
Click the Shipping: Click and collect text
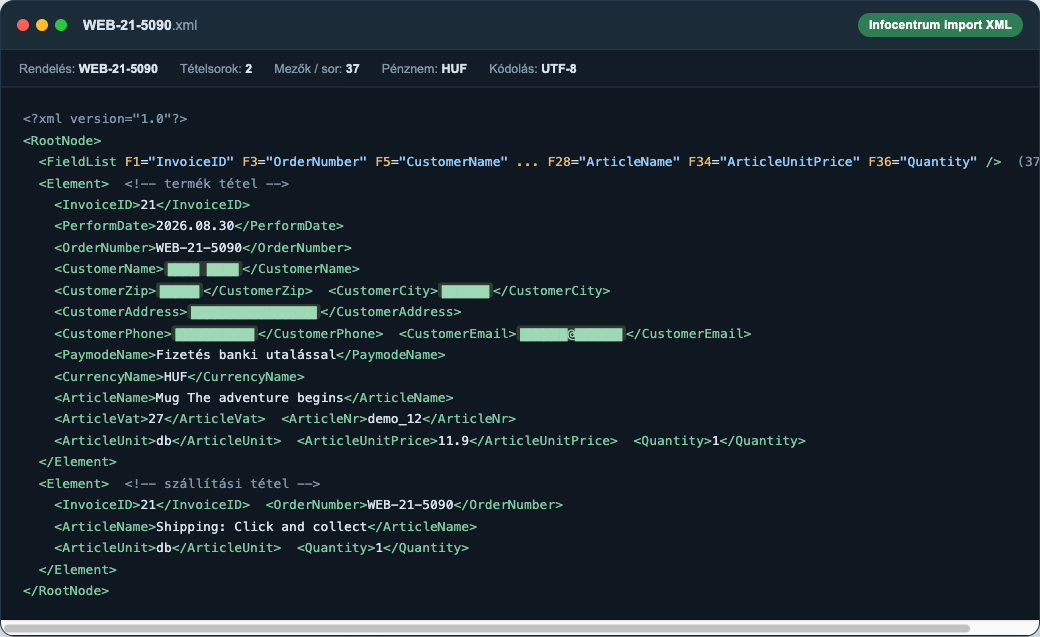coord(261,527)
